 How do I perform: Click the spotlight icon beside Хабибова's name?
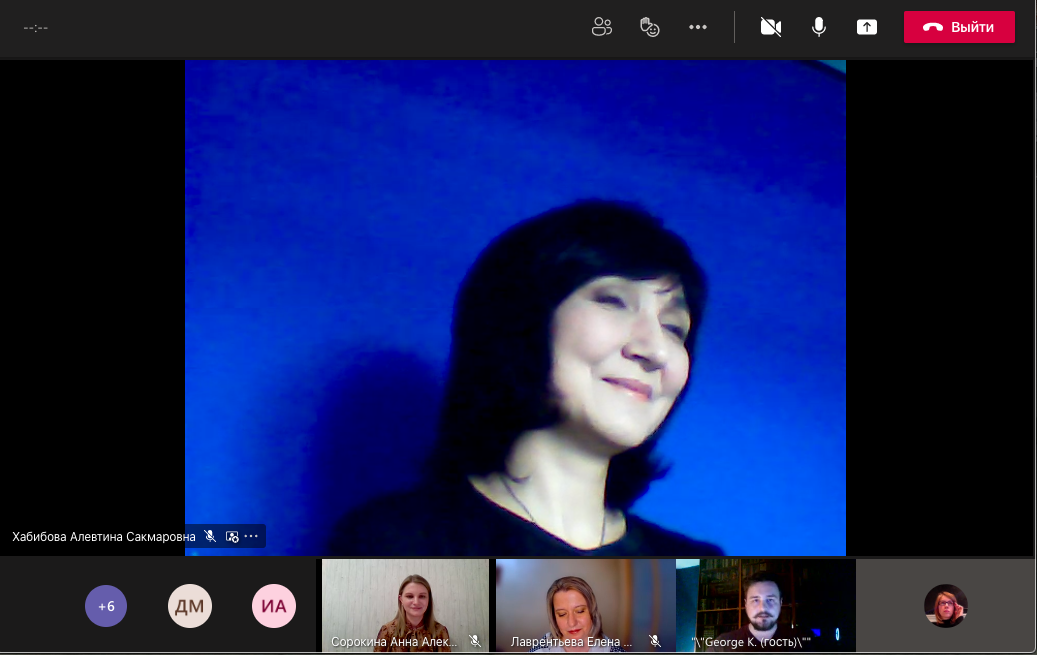232,537
